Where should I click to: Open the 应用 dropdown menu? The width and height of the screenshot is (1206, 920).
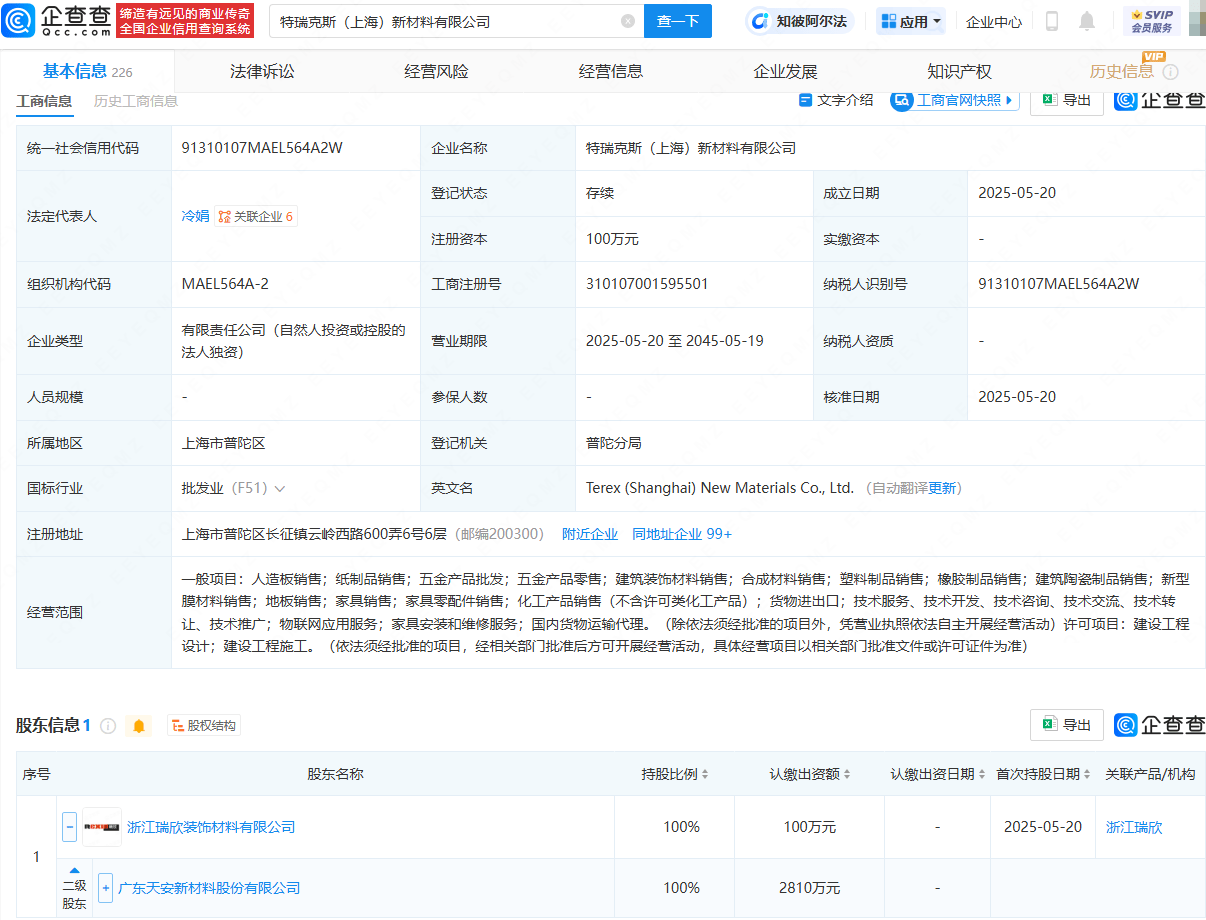(x=911, y=21)
